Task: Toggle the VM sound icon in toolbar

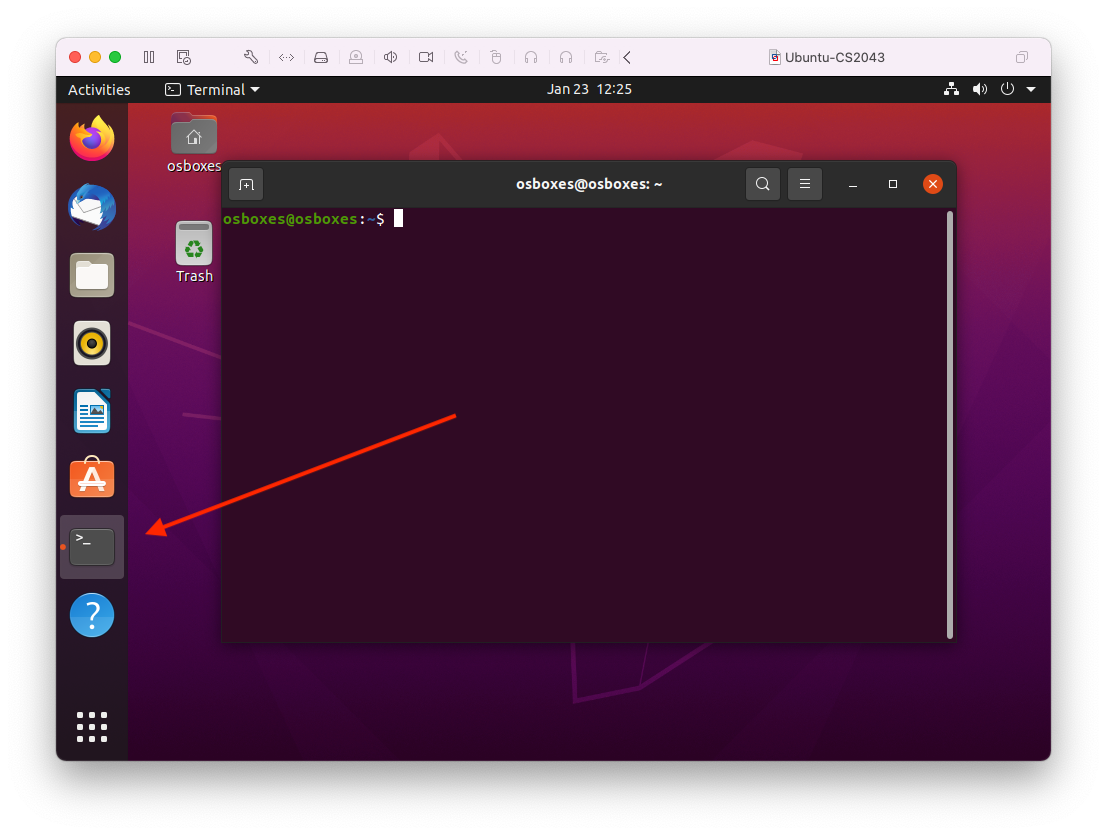Action: click(x=391, y=57)
